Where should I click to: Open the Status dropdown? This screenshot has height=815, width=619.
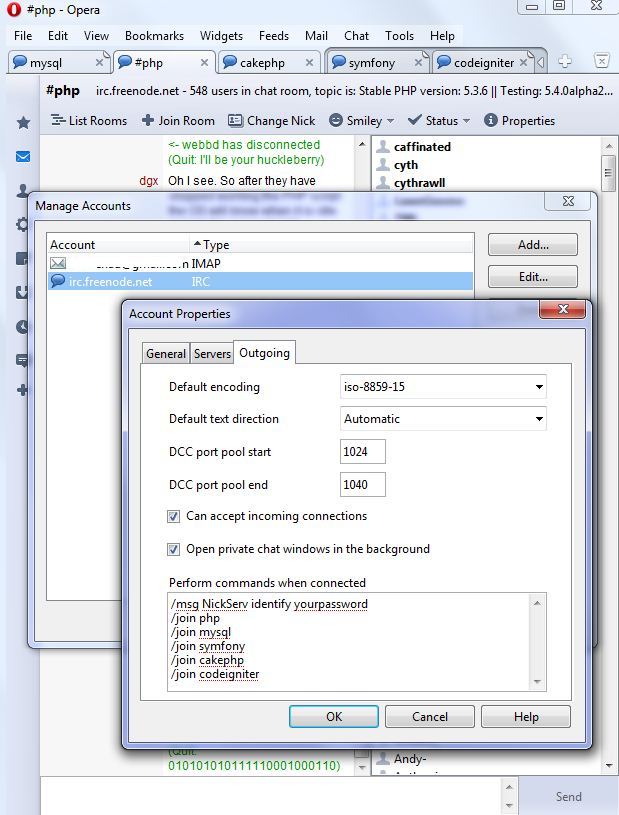pyautogui.click(x=439, y=121)
